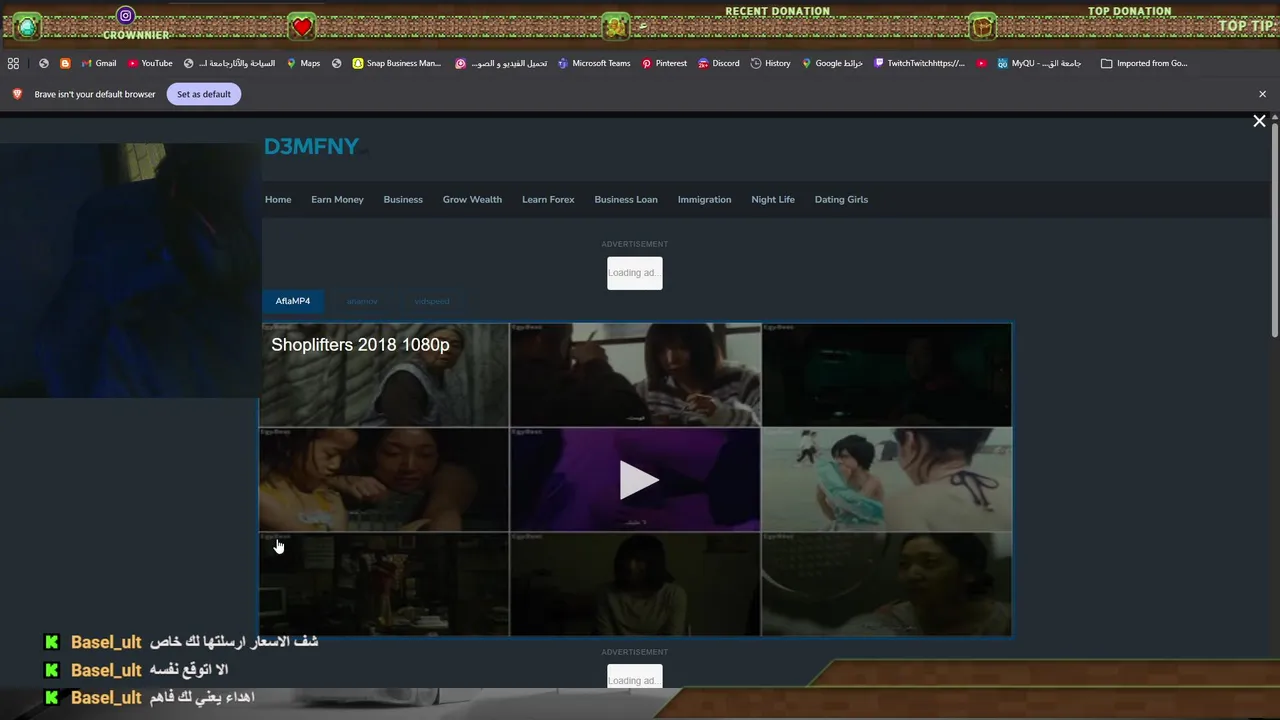This screenshot has width=1280, height=720.
Task: Play the Shoplifters 2018 video
Action: pyautogui.click(x=637, y=480)
